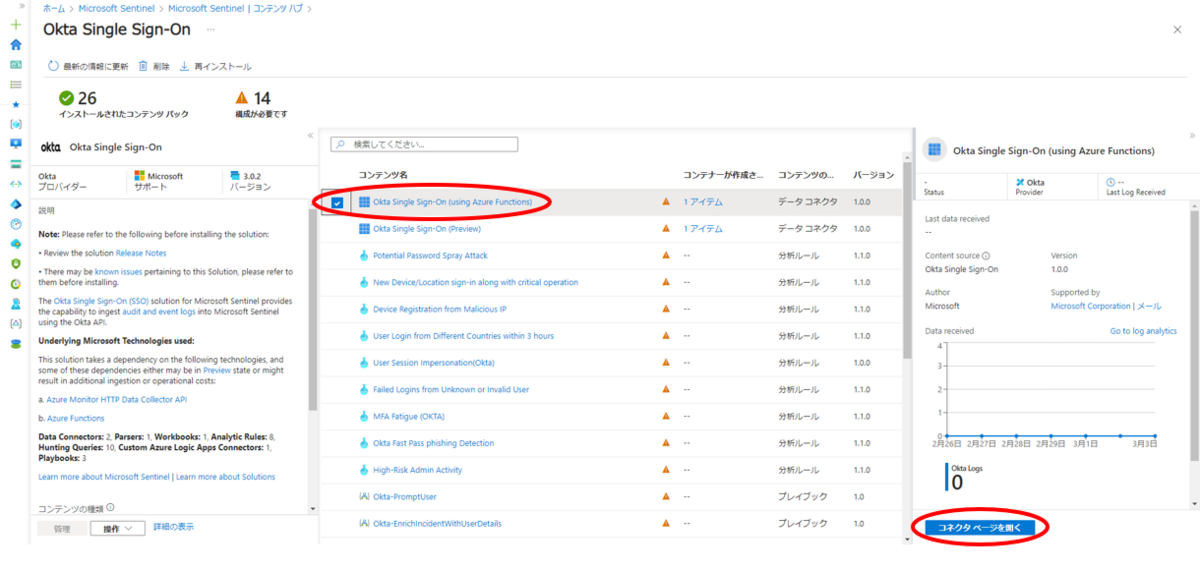Click warning icon in Failed Logins from Unknown row

pos(666,389)
